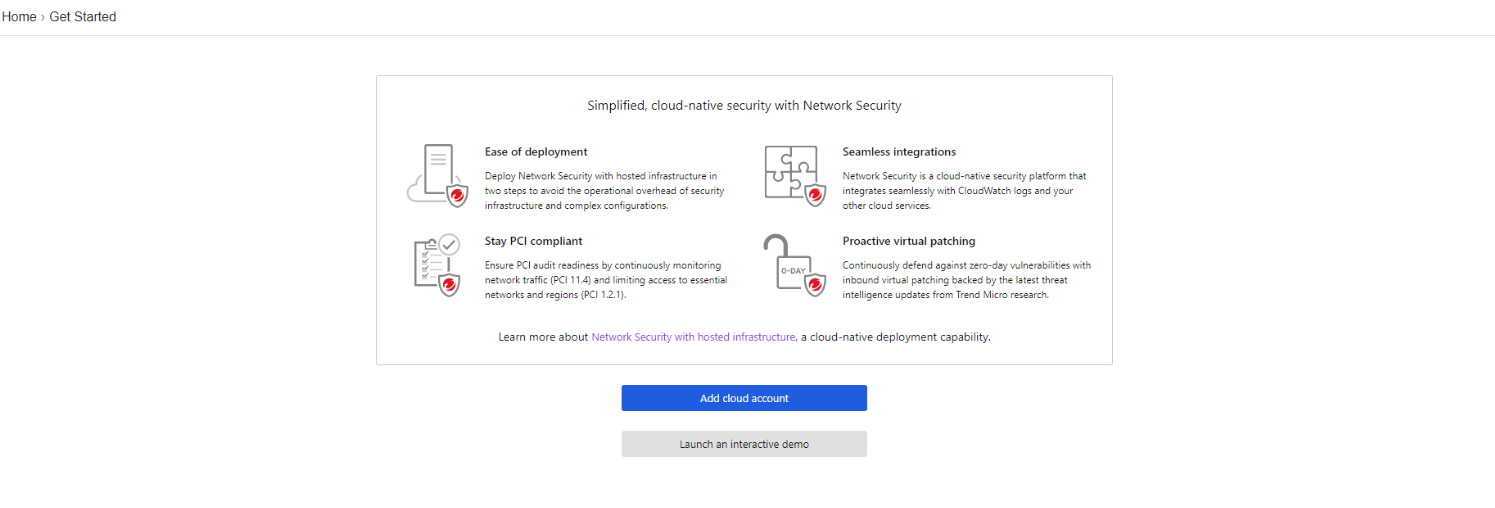Click the cloud server Ease of deployment icon
Viewport: 1495px width, 508px height.
433,172
